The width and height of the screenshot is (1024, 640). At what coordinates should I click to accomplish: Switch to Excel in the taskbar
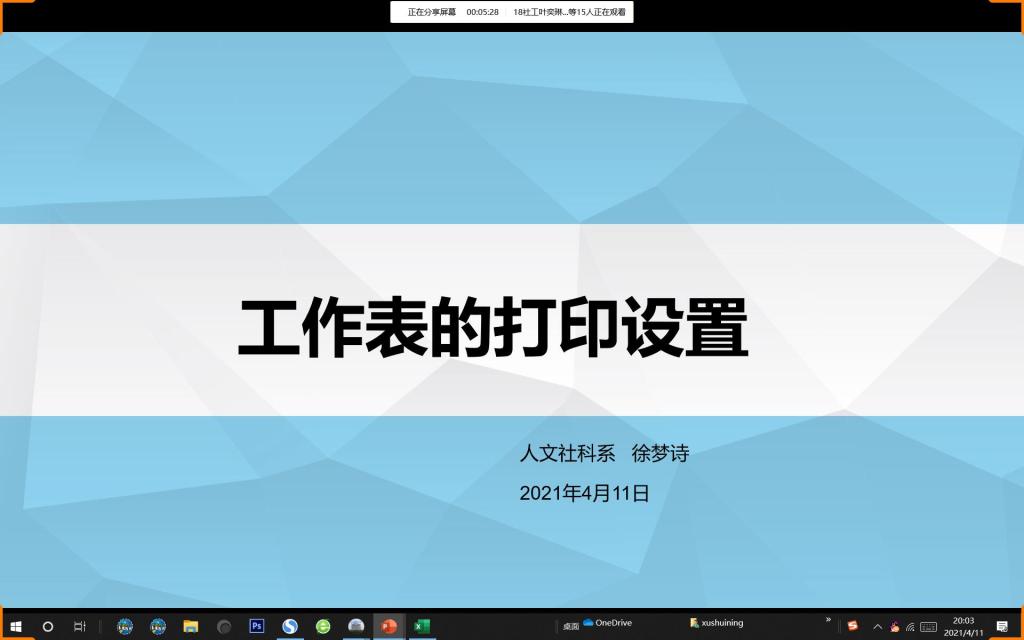[422, 626]
